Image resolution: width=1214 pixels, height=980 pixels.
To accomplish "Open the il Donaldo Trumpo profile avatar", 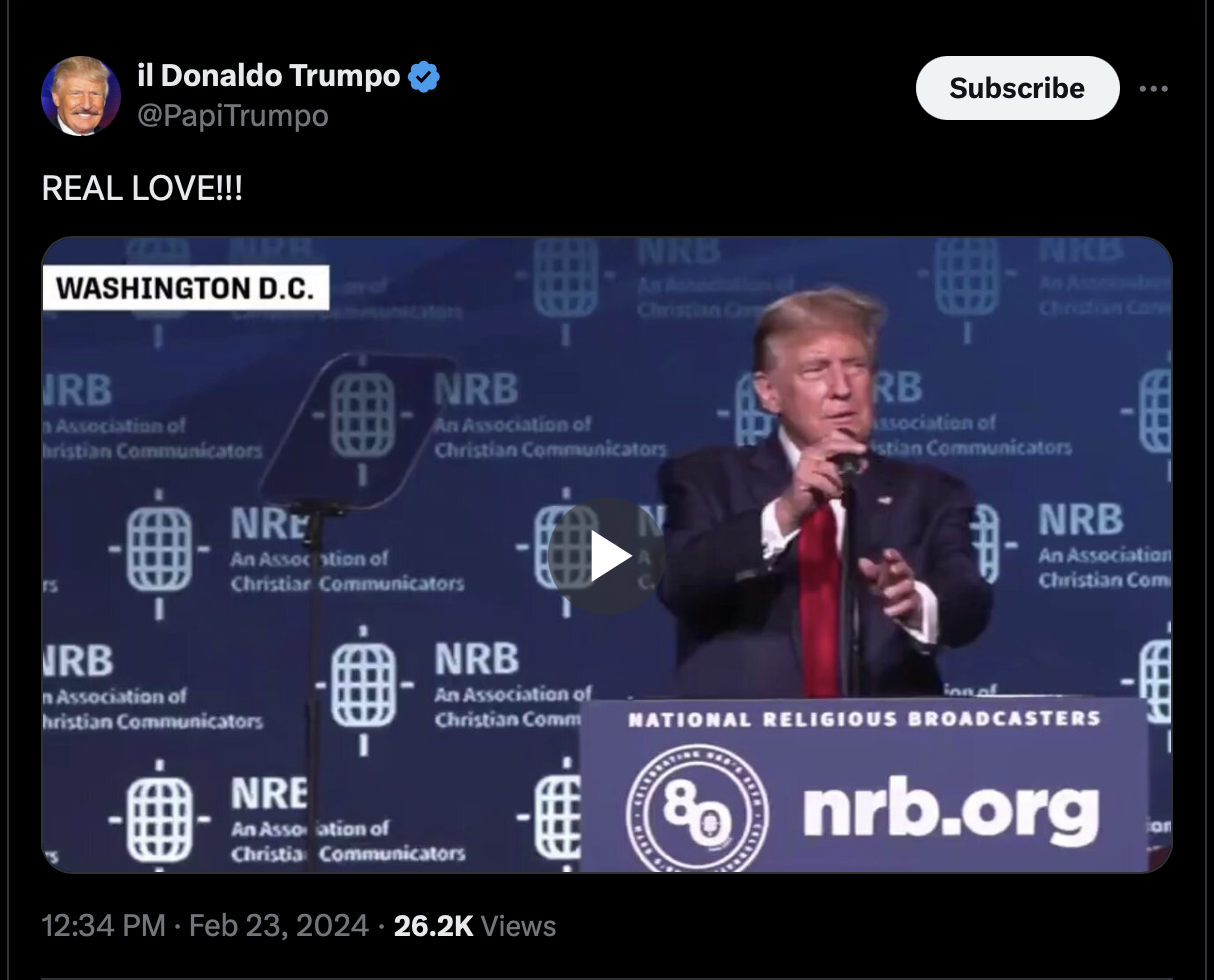I will click(x=80, y=95).
